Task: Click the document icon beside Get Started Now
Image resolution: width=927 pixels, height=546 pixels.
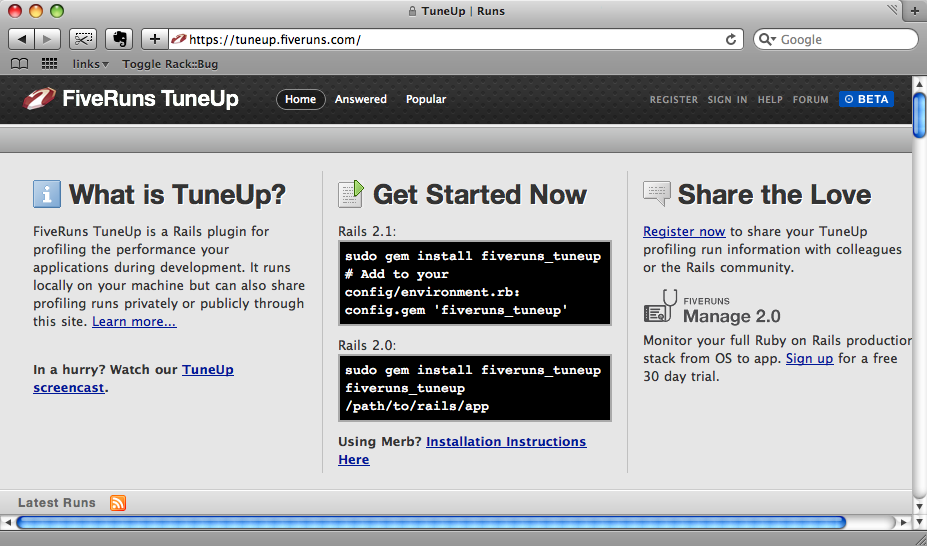Action: (351, 194)
